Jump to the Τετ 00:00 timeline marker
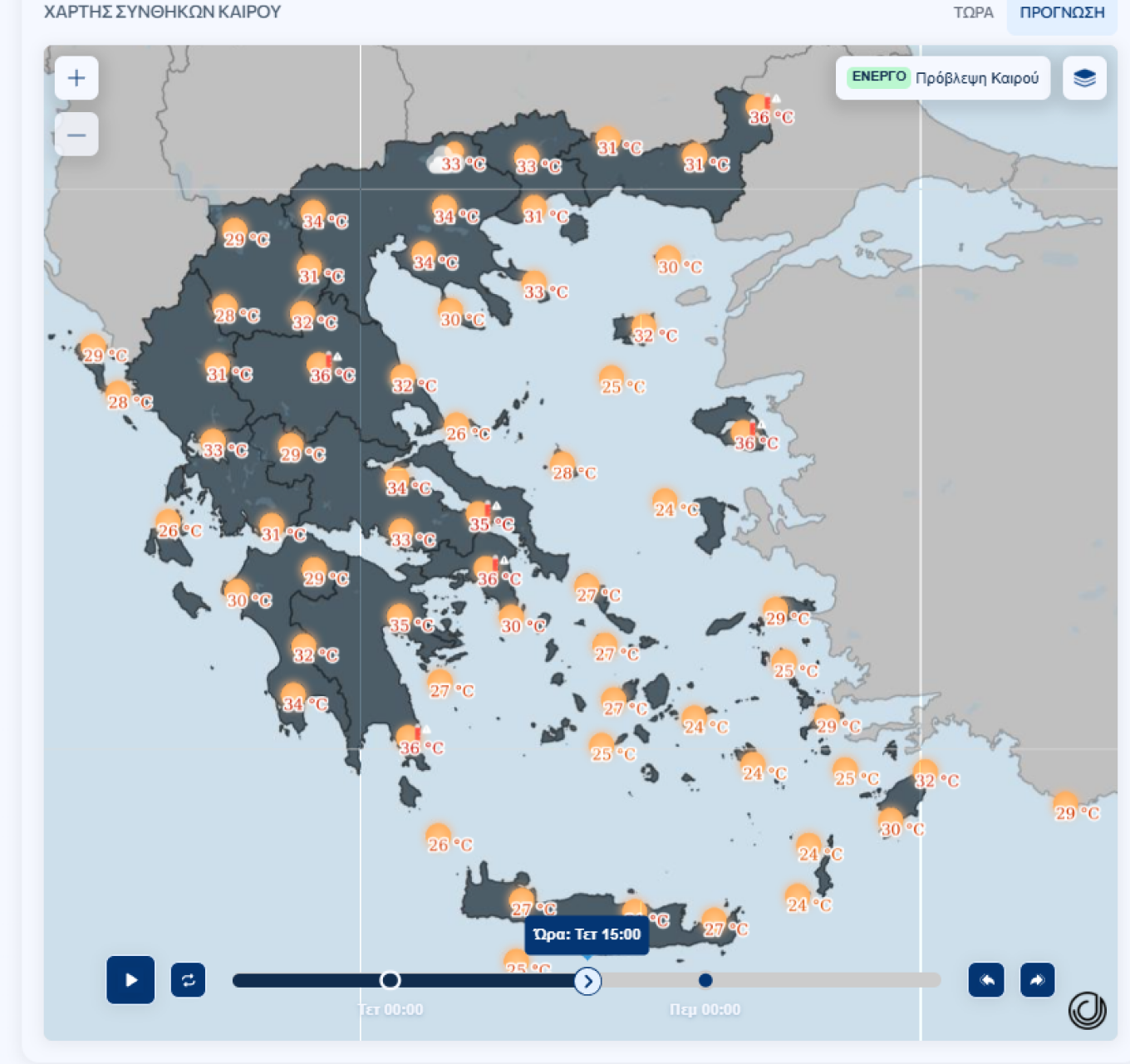 [x=390, y=980]
